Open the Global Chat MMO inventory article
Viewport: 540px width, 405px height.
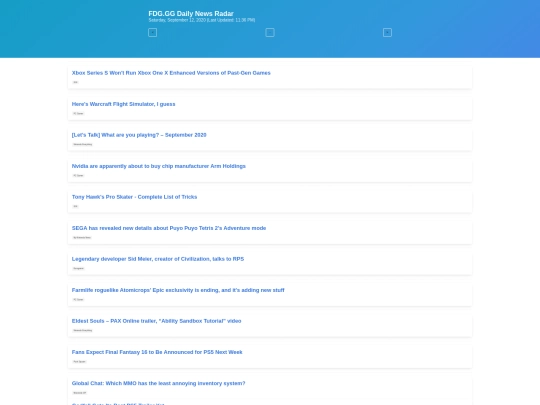(158, 383)
